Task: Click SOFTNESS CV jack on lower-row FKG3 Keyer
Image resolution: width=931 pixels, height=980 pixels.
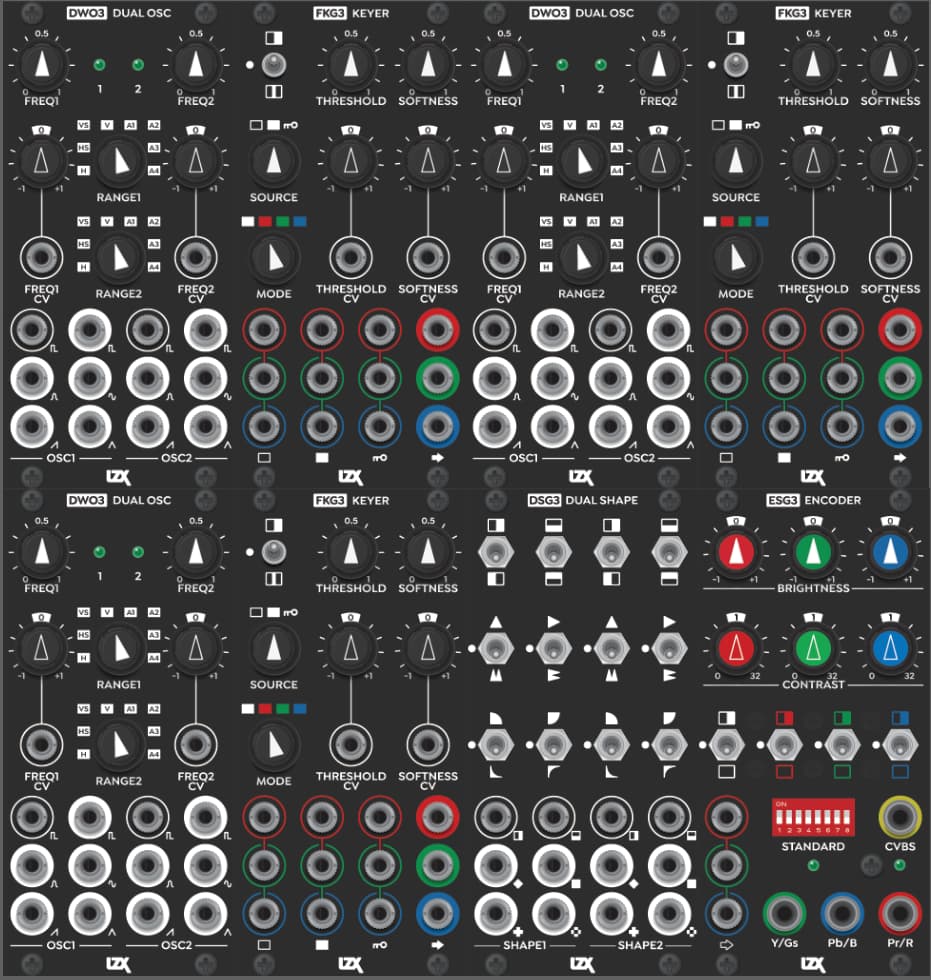Action: coord(428,744)
